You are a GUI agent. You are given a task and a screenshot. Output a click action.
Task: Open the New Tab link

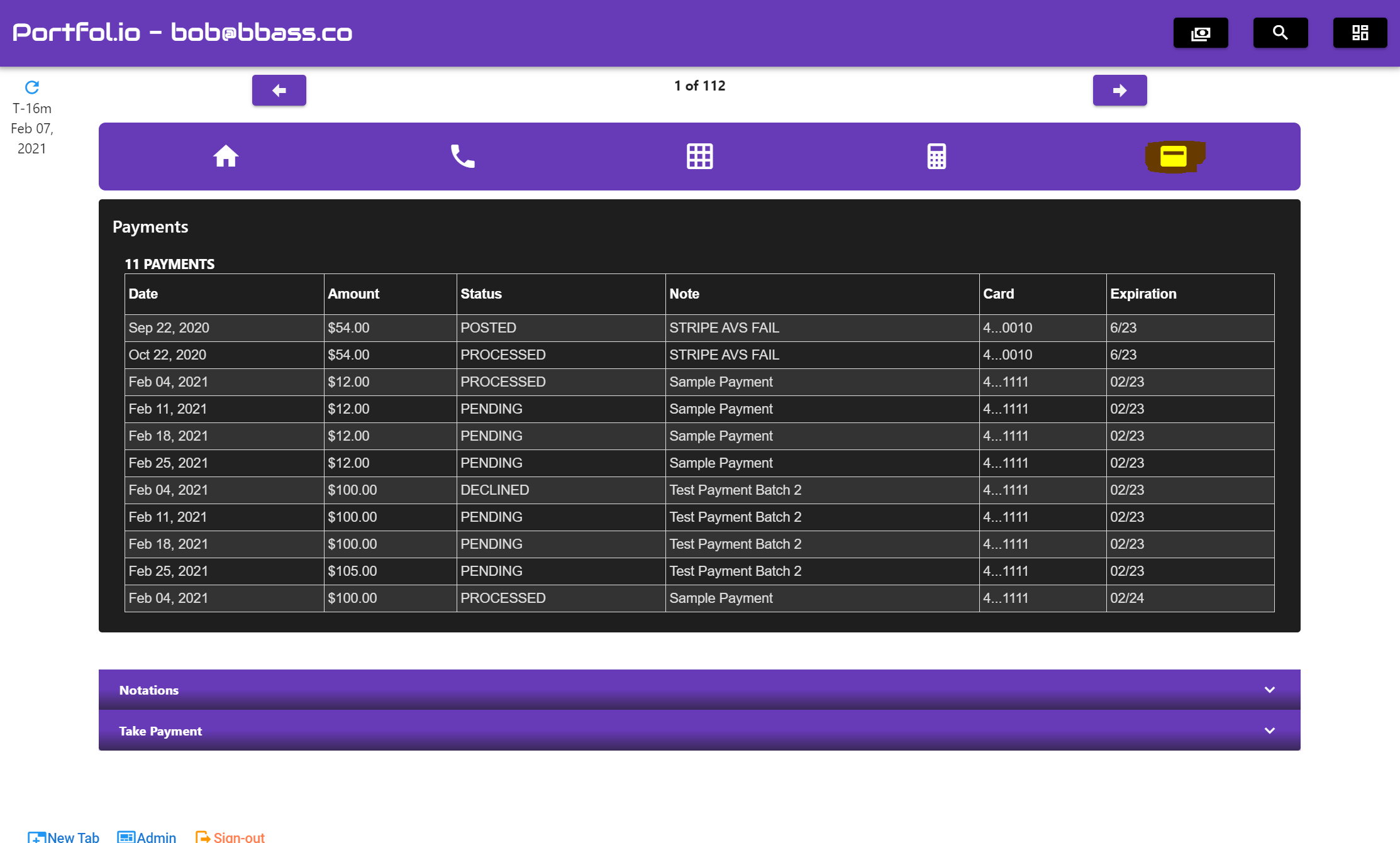coord(64,837)
